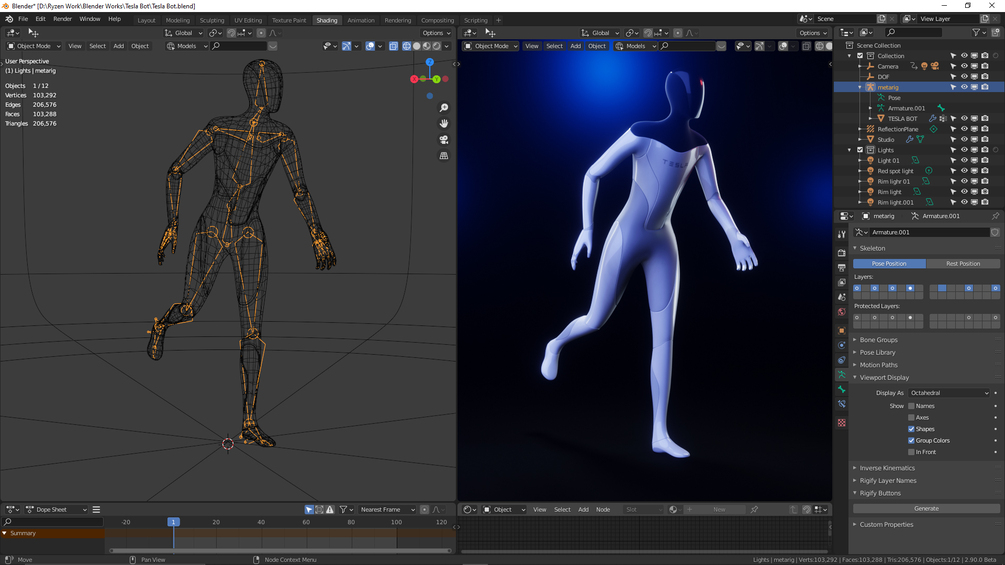Enable X-ray toggle in left viewport header

pos(393,46)
